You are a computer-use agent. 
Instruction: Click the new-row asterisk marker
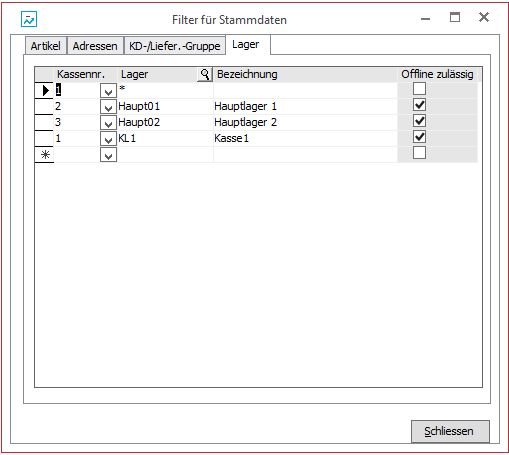pyautogui.click(x=44, y=155)
